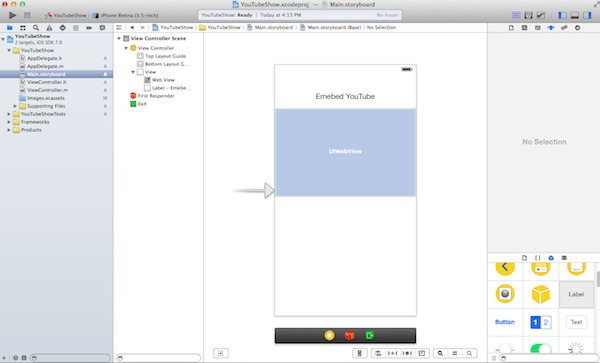This screenshot has height=363, width=600.
Task: Click the Run play button
Action: (13, 15)
